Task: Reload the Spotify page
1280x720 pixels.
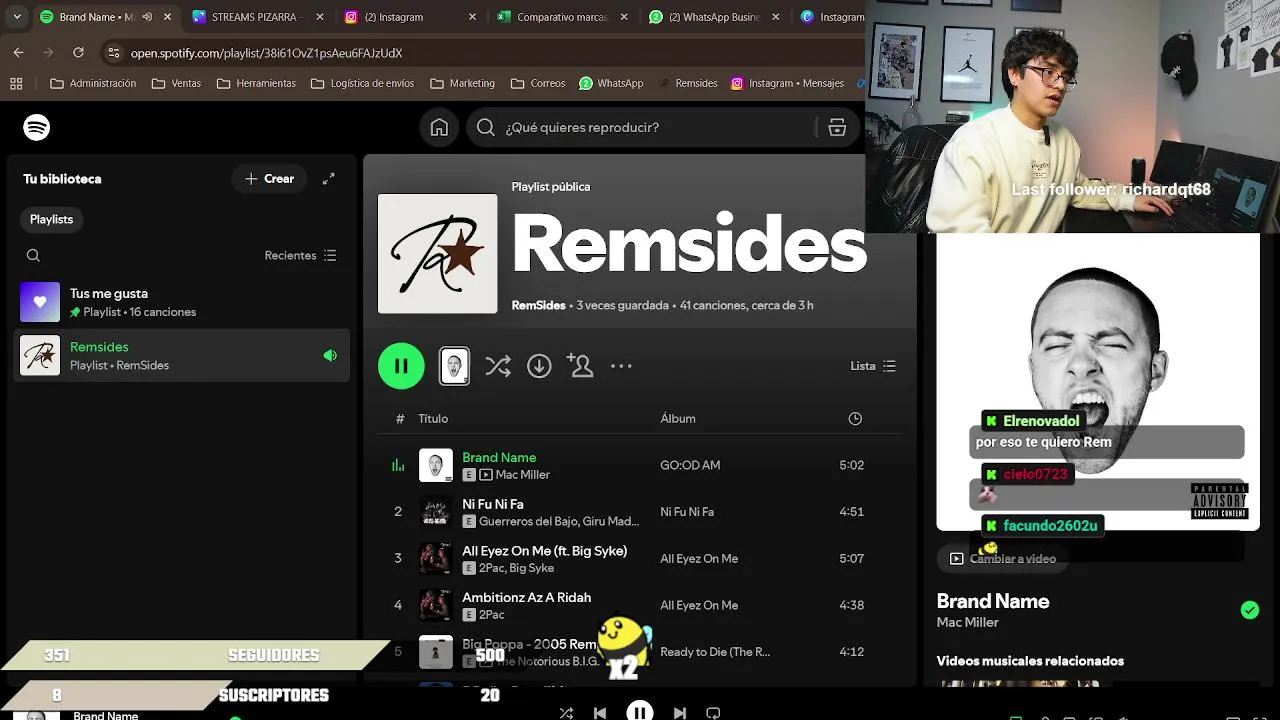Action: (x=79, y=52)
